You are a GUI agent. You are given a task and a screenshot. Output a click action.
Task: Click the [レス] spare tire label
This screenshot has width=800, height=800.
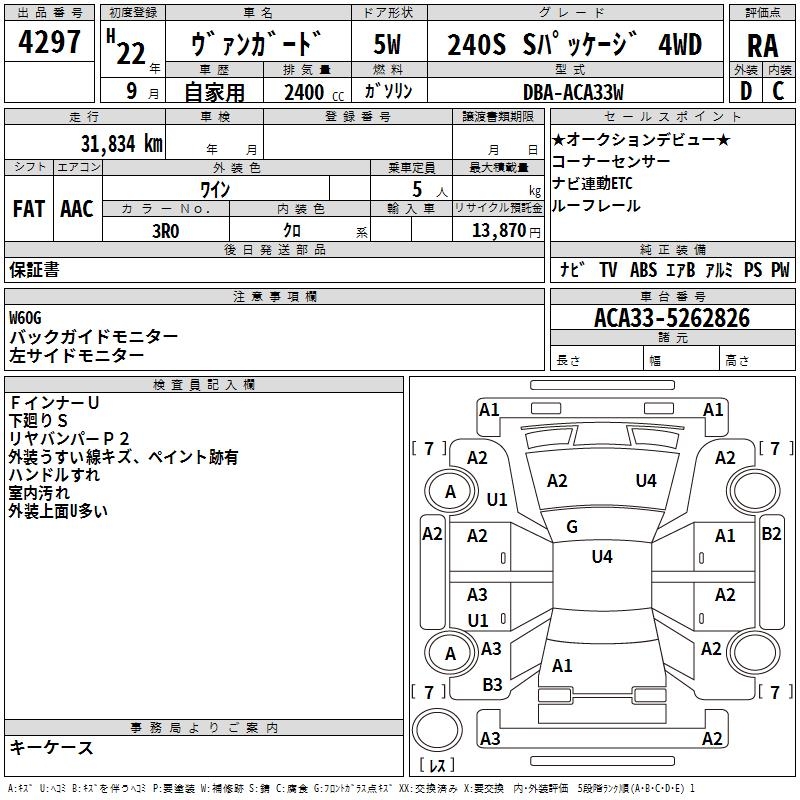click(437, 765)
